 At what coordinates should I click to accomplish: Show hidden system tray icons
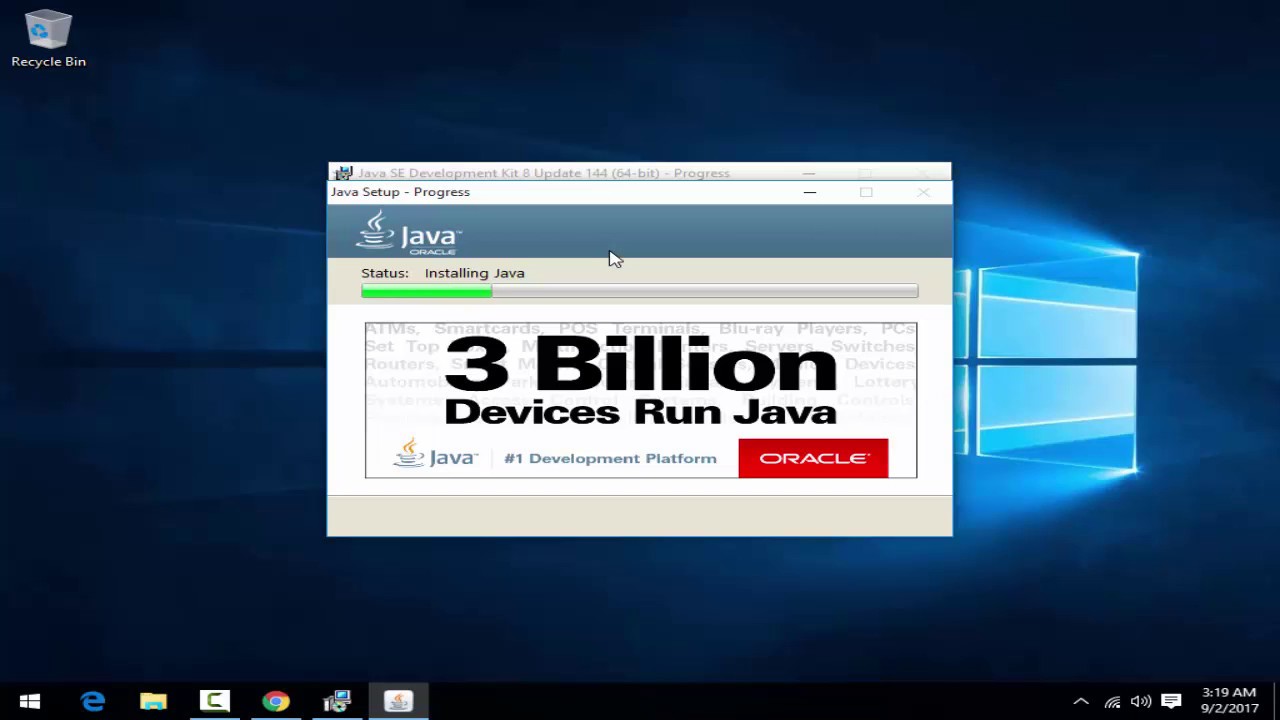[x=1081, y=702]
